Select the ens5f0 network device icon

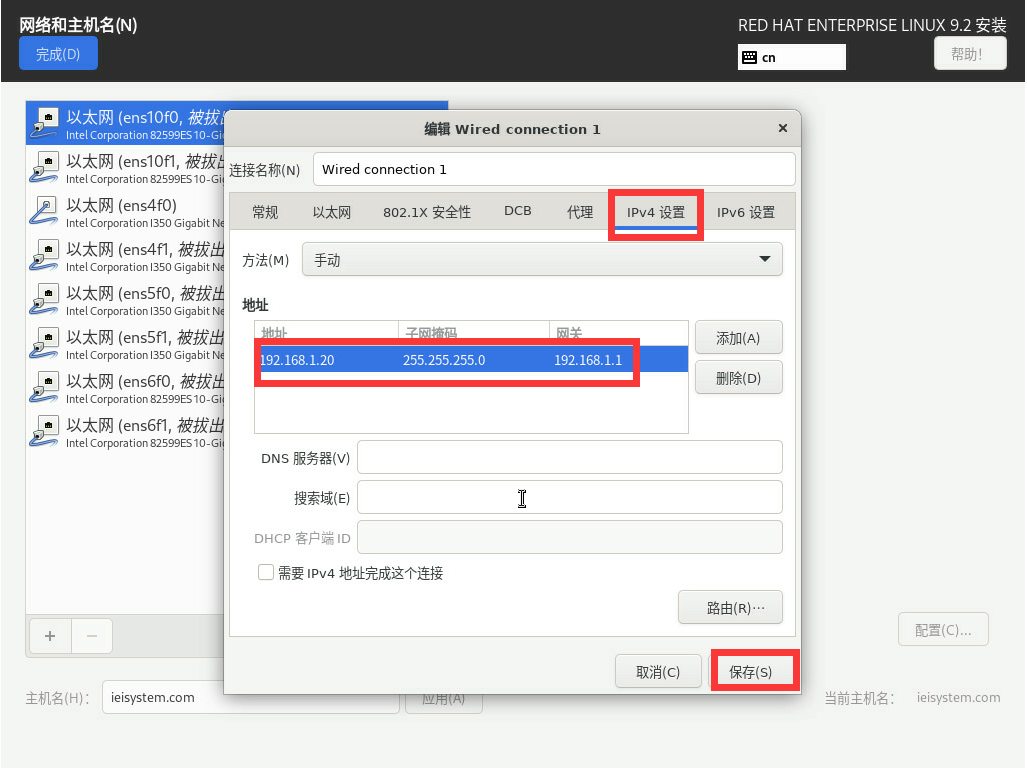tap(46, 298)
